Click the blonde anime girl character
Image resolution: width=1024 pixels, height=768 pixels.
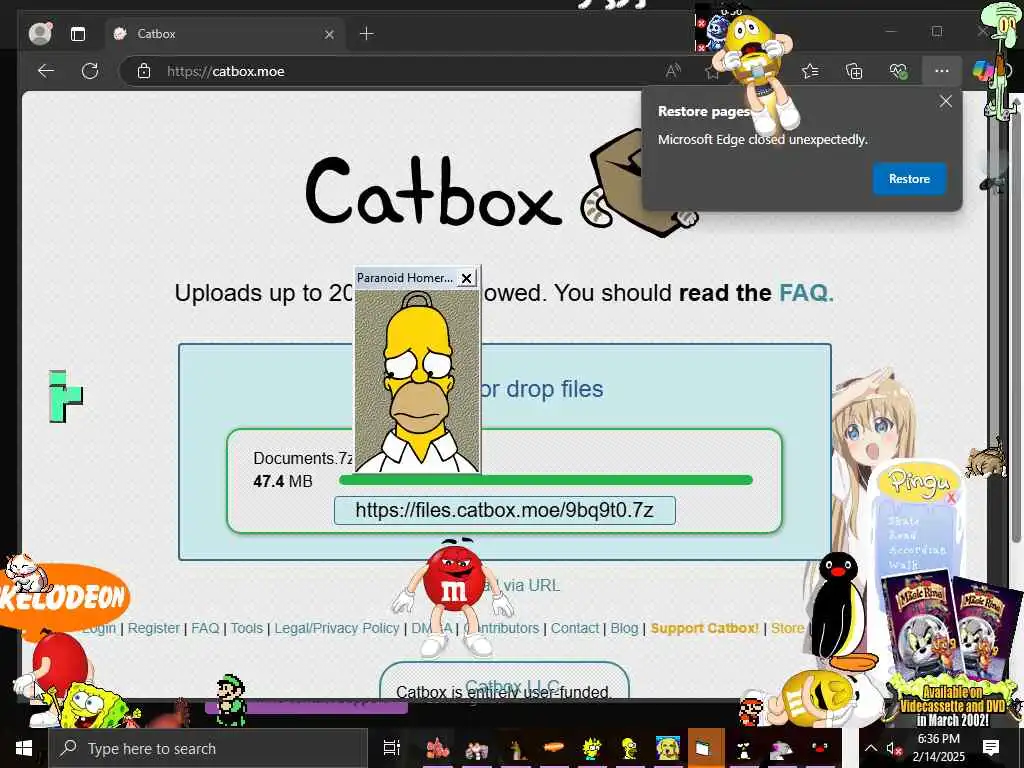[872, 431]
